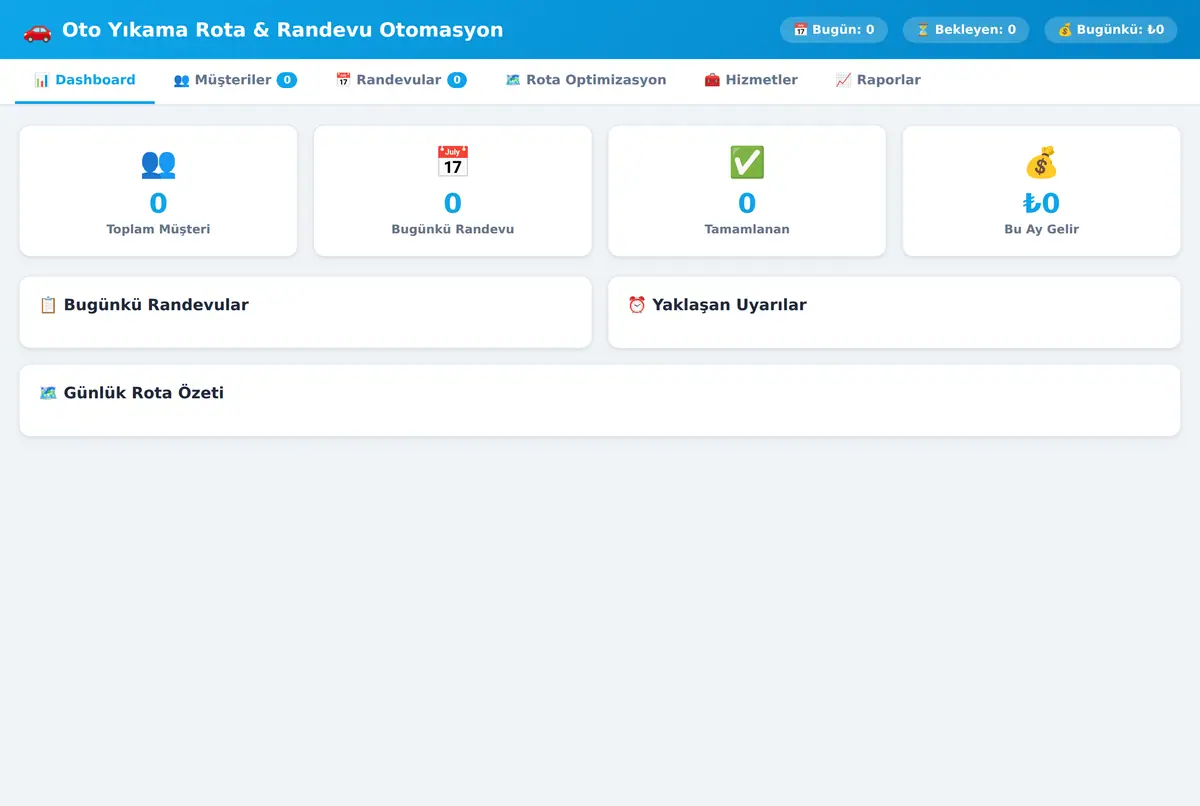Click the clipboard icon beside Bugünkü Randevular
This screenshot has width=1200, height=806.
click(x=48, y=305)
